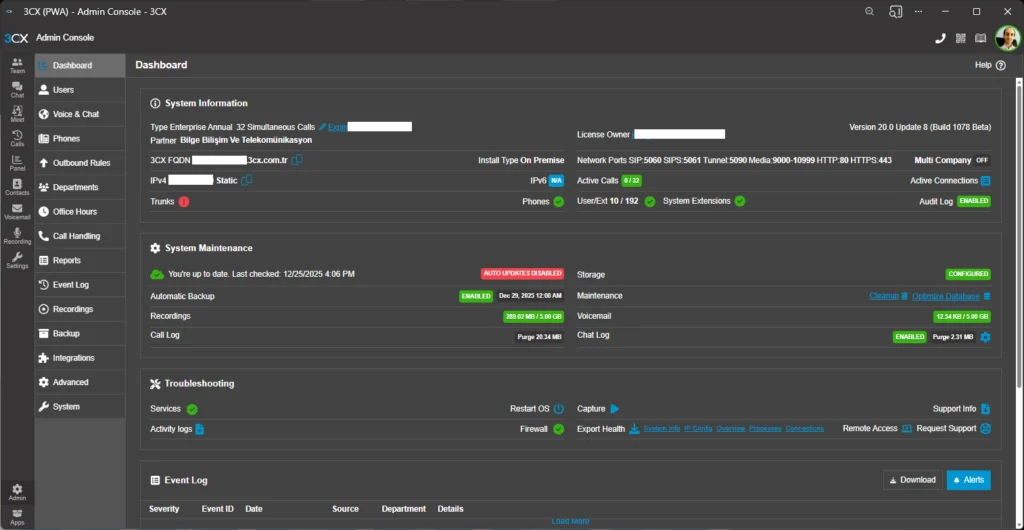This screenshot has height=530, width=1024.
Task: Toggle the Multi Company OFF switch
Action: coord(982,161)
